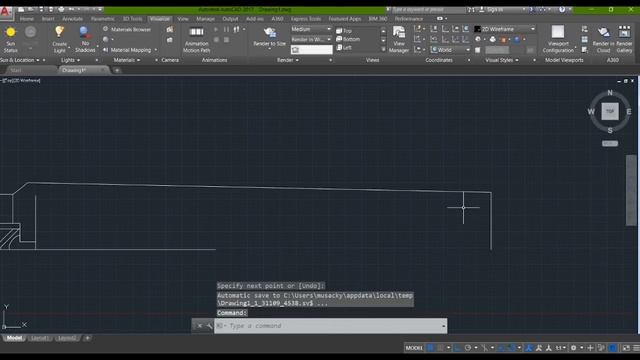Click the animation play icon
640x360 pixels.
216,29
